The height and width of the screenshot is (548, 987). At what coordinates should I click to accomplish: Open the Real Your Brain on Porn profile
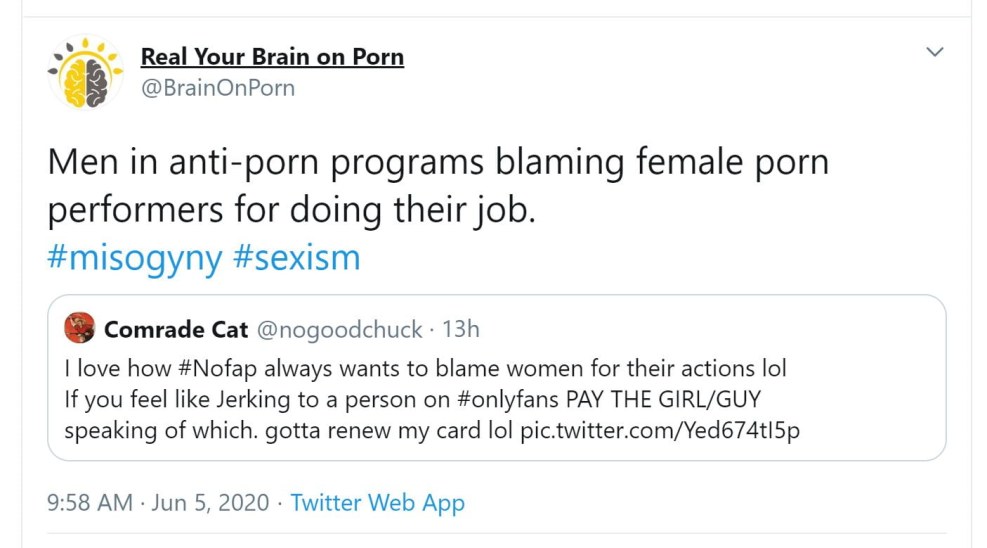point(272,57)
